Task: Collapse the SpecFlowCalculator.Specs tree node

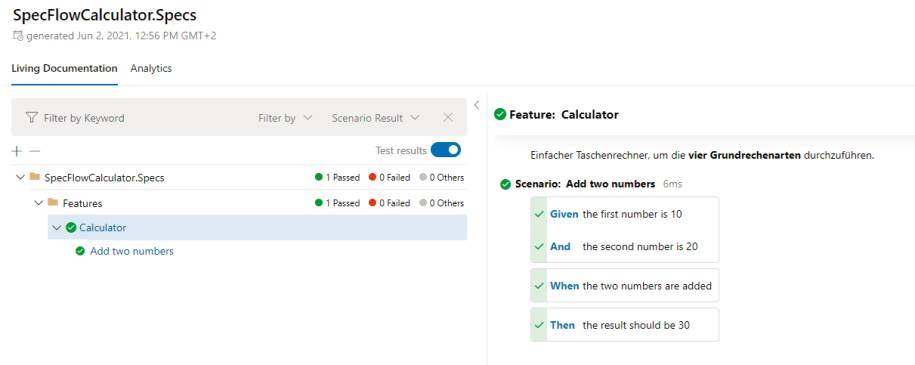Action: (20, 177)
